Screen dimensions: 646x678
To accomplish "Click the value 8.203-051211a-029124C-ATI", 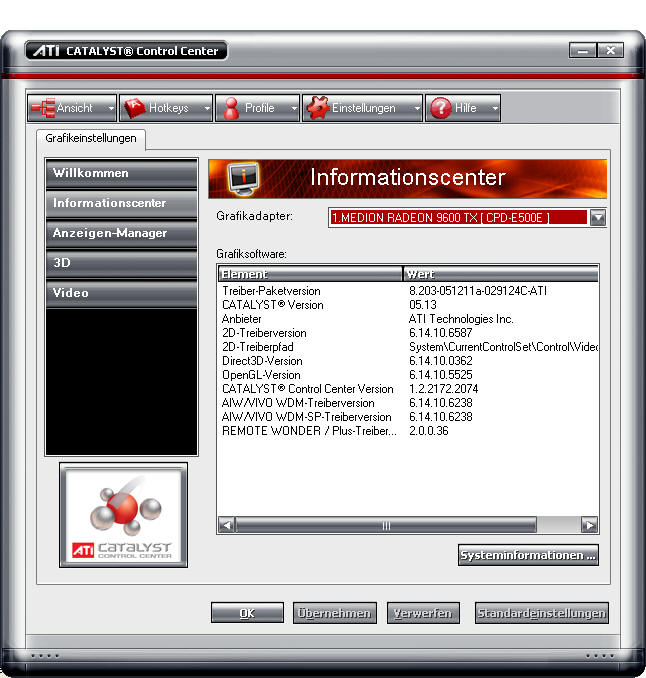I will (x=478, y=291).
